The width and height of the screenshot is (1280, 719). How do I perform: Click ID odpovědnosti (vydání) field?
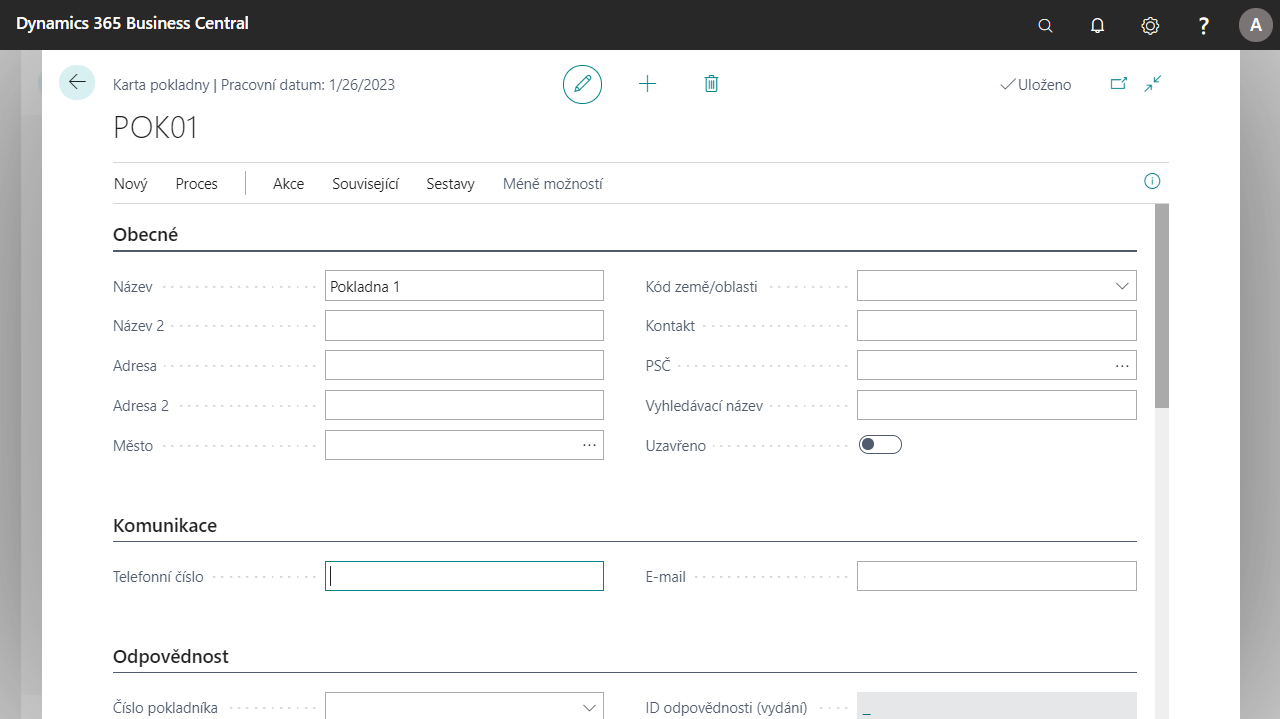(997, 706)
